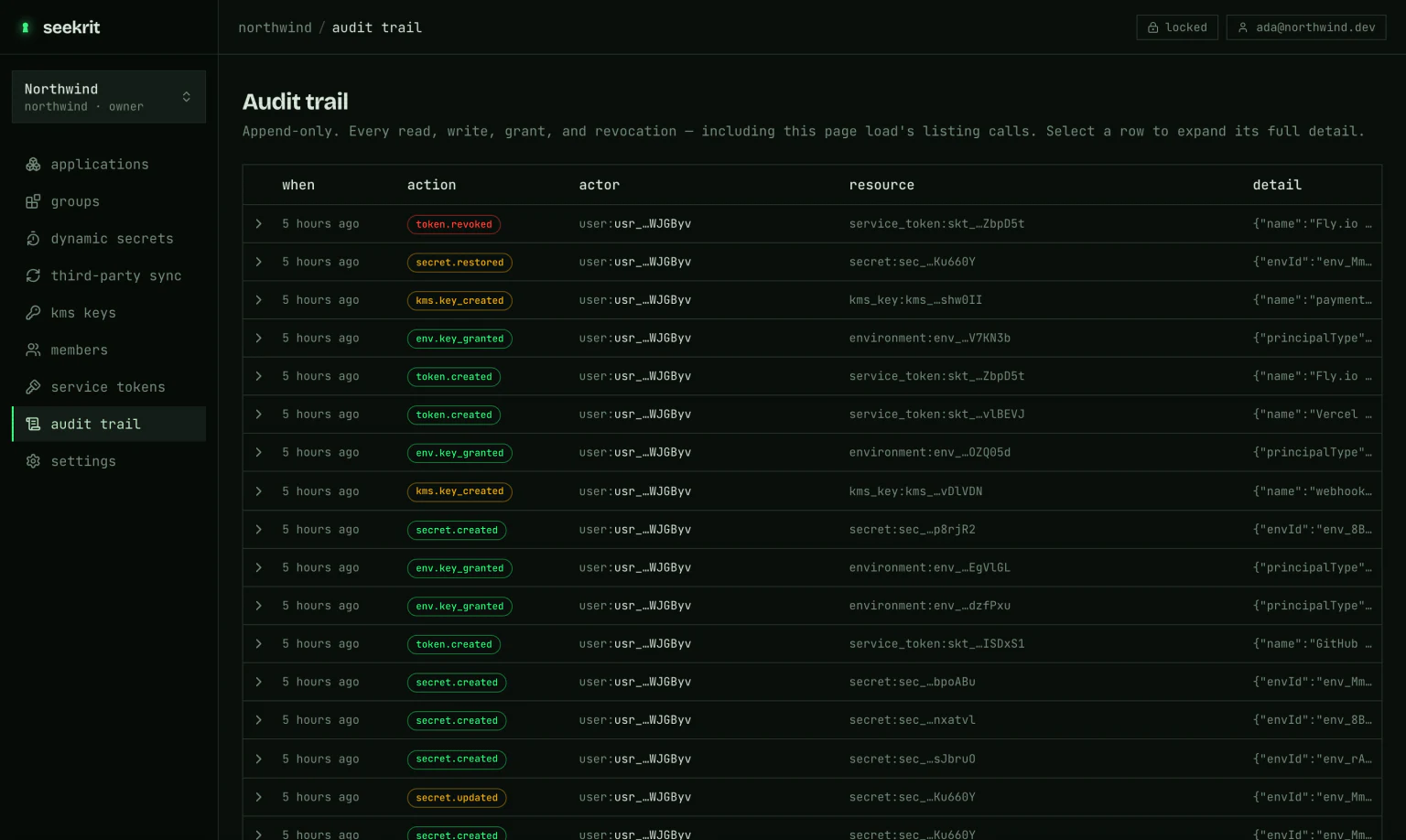Expand the secret.updated row

(x=259, y=797)
